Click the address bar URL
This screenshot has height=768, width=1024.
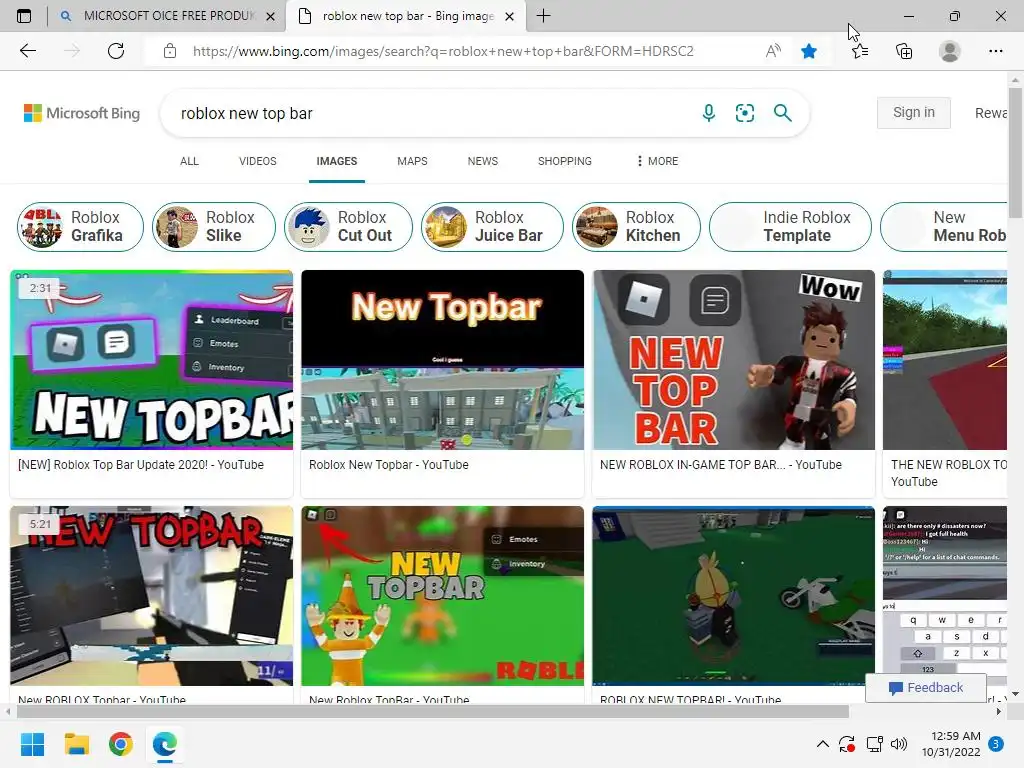point(443,51)
